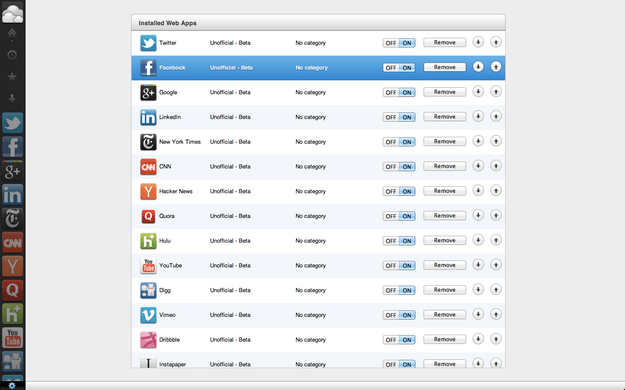Launch Twitter app from sidebar
This screenshot has height=390, width=625.
point(12,123)
